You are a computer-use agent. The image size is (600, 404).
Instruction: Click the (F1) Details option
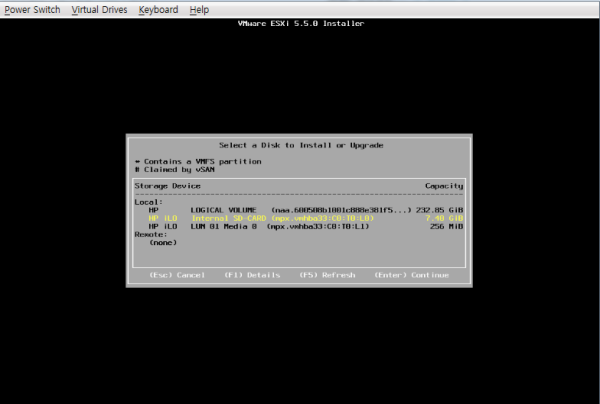coord(252,275)
